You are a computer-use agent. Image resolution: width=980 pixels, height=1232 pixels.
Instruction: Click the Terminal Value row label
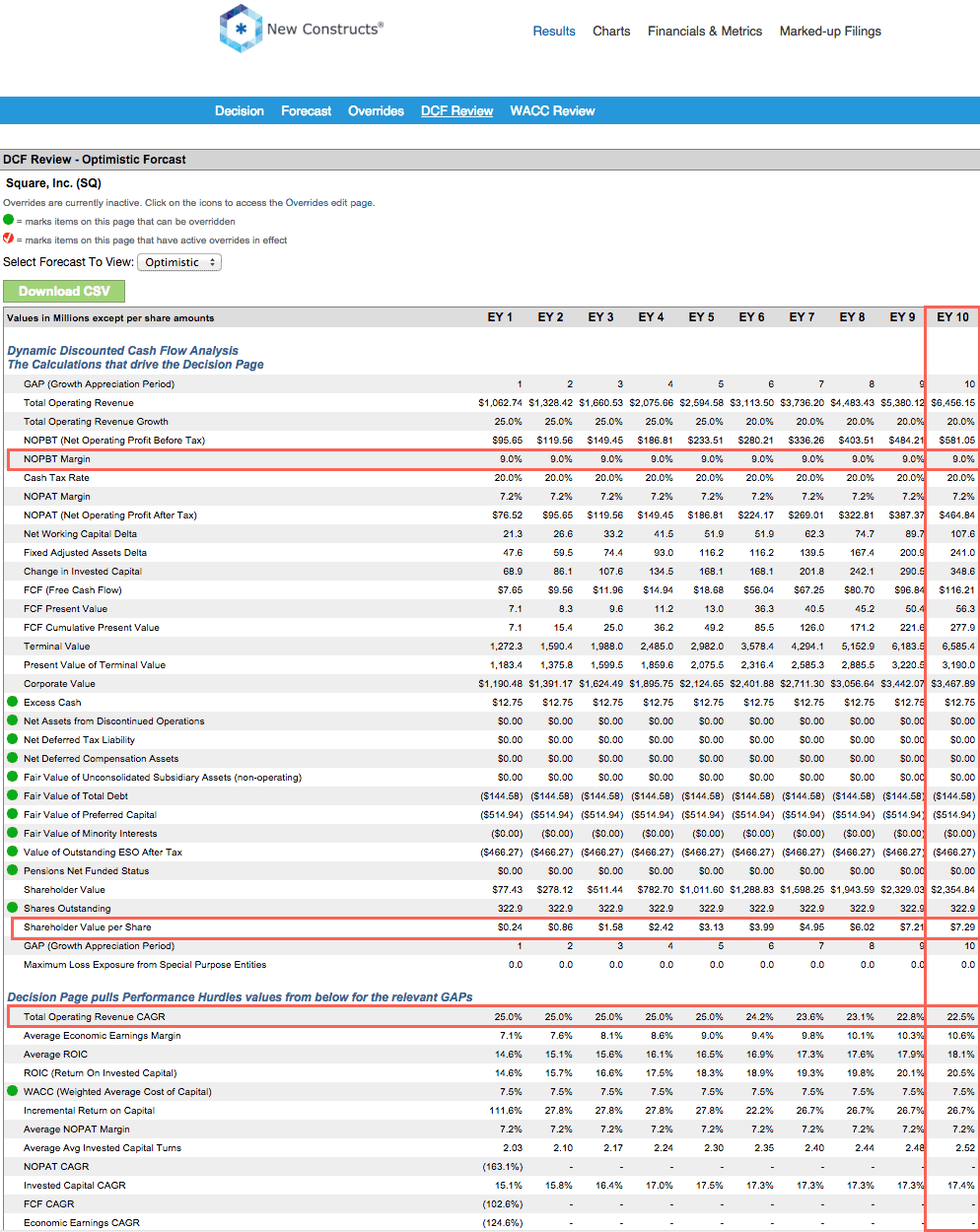57,646
